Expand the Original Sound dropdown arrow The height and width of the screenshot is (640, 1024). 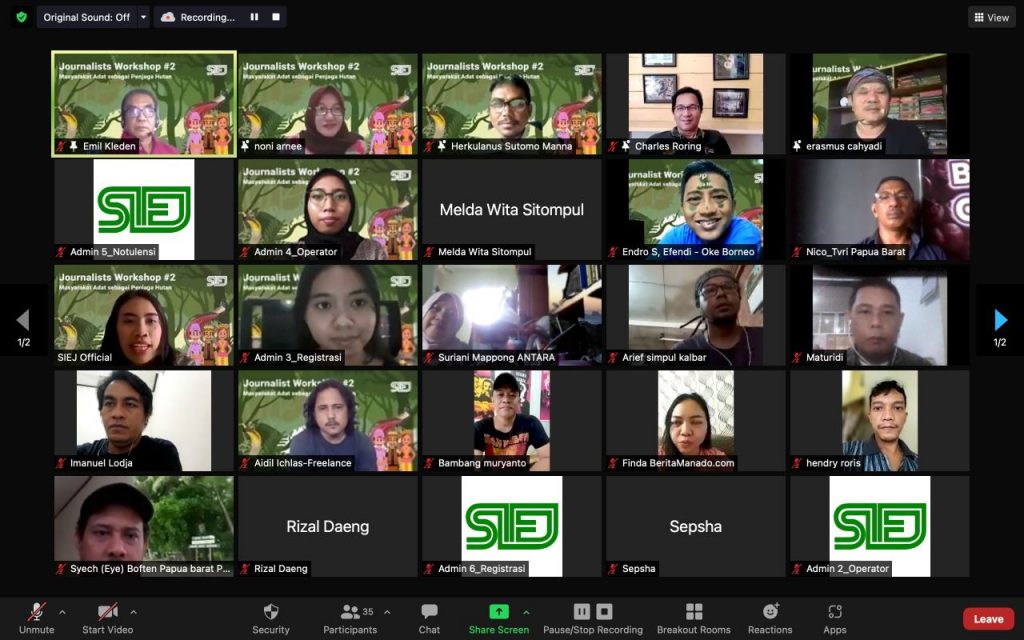144,17
